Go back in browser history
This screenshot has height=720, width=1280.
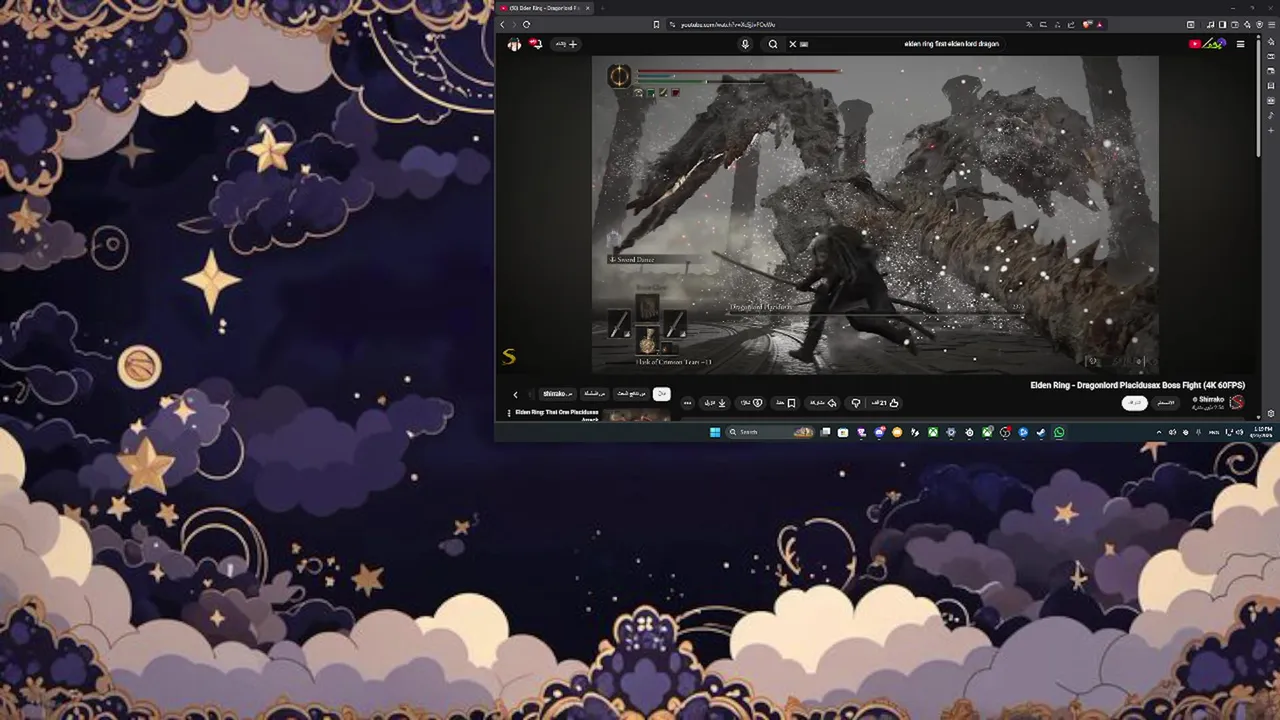click(502, 24)
